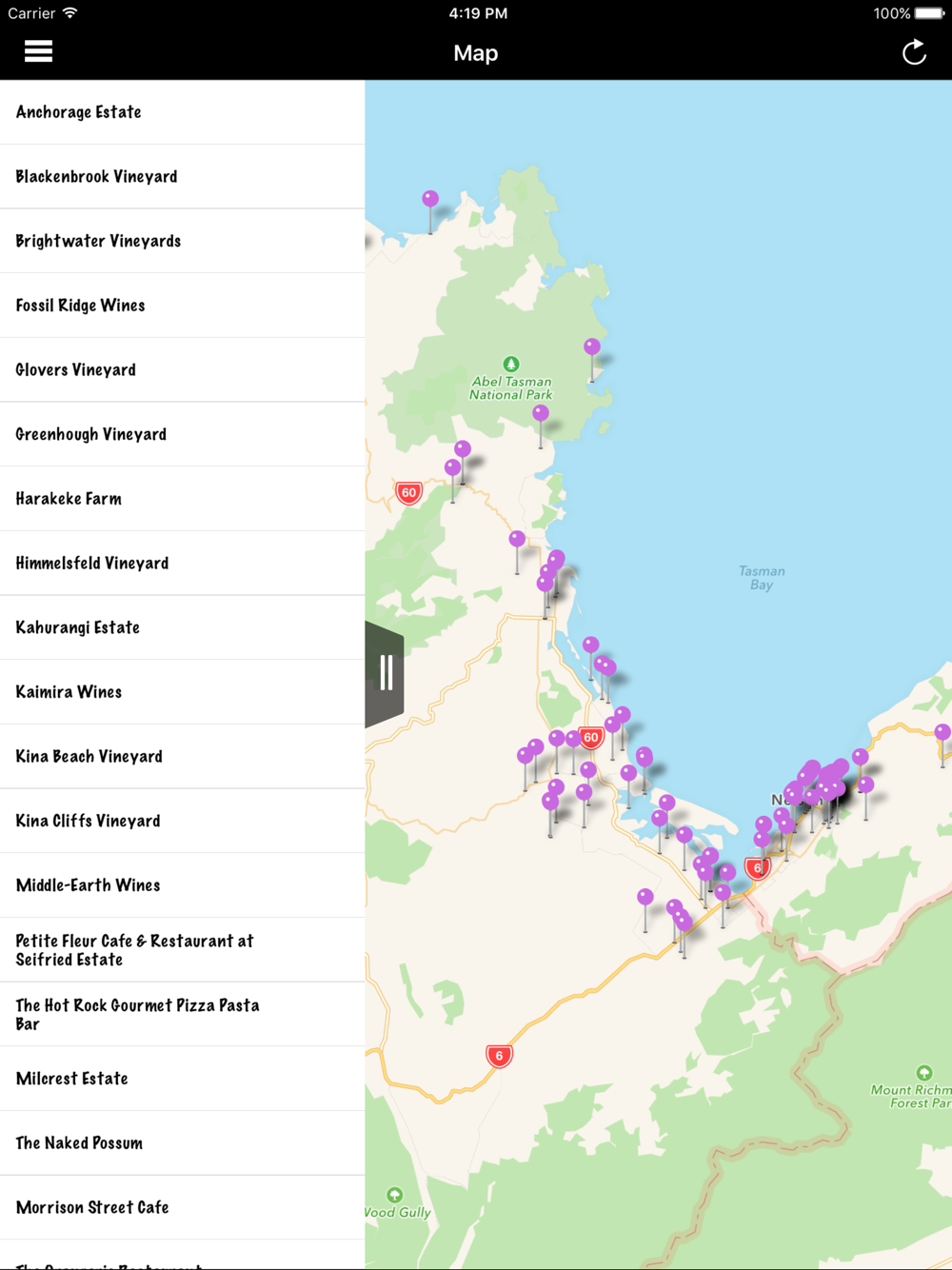Tap the Abel Tasman National Park label
Screen dimensions: 952x1270
(511, 388)
